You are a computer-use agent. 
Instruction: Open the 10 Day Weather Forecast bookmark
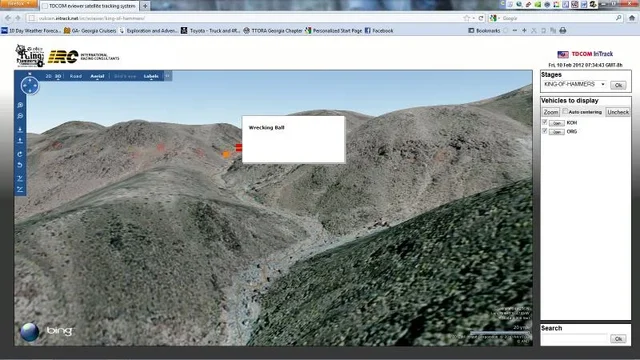31,31
